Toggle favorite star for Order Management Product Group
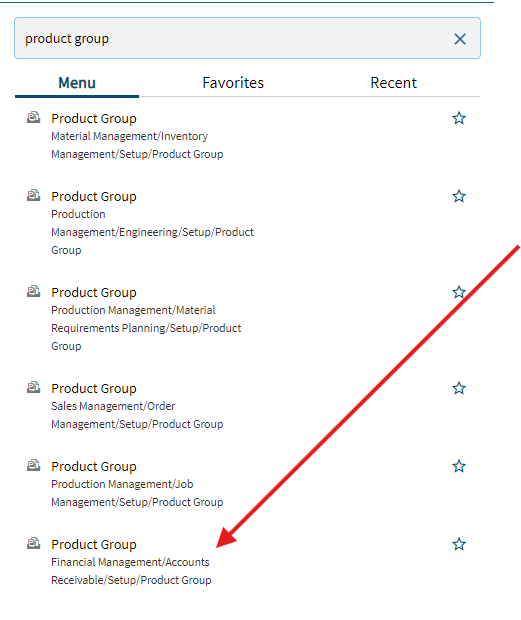 [459, 388]
